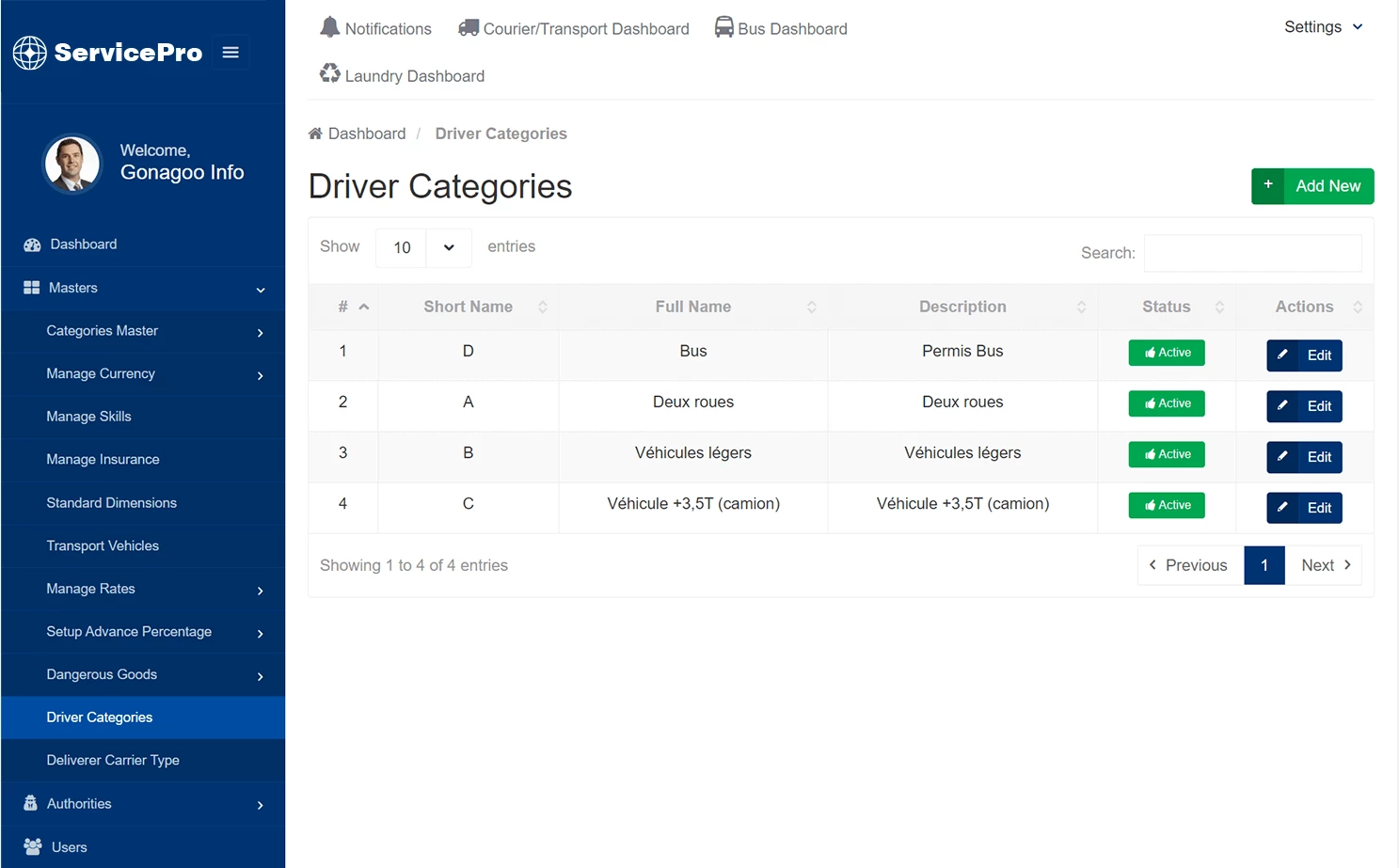Click the Add New button
The image size is (1399, 868).
tap(1312, 186)
